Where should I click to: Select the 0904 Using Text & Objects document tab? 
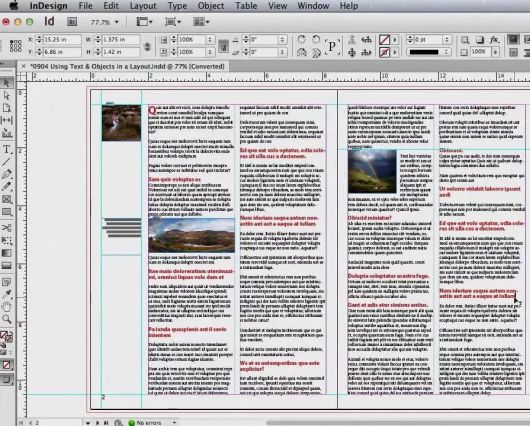(x=127, y=66)
